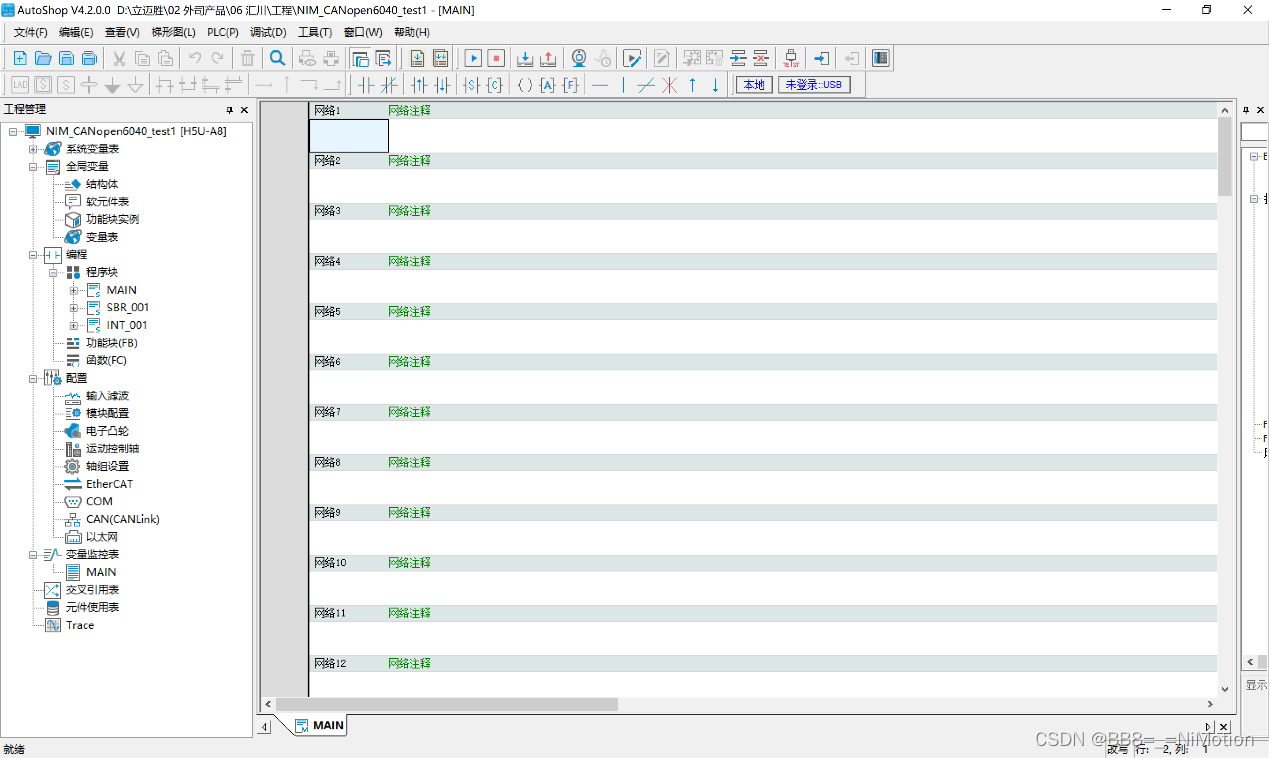Click the Monitor webcam-style icon
The height and width of the screenshot is (758, 1269).
[578, 58]
